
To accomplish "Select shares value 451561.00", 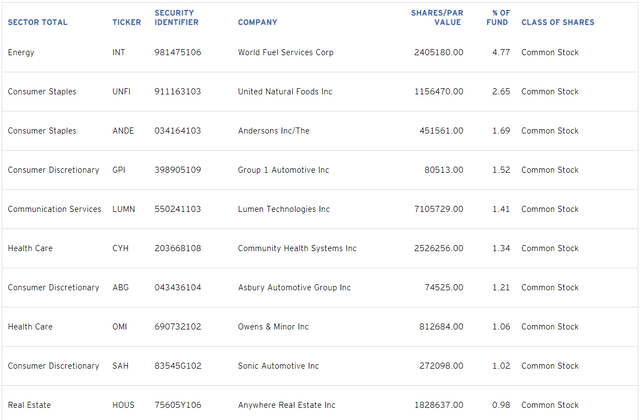I will pyautogui.click(x=441, y=131).
